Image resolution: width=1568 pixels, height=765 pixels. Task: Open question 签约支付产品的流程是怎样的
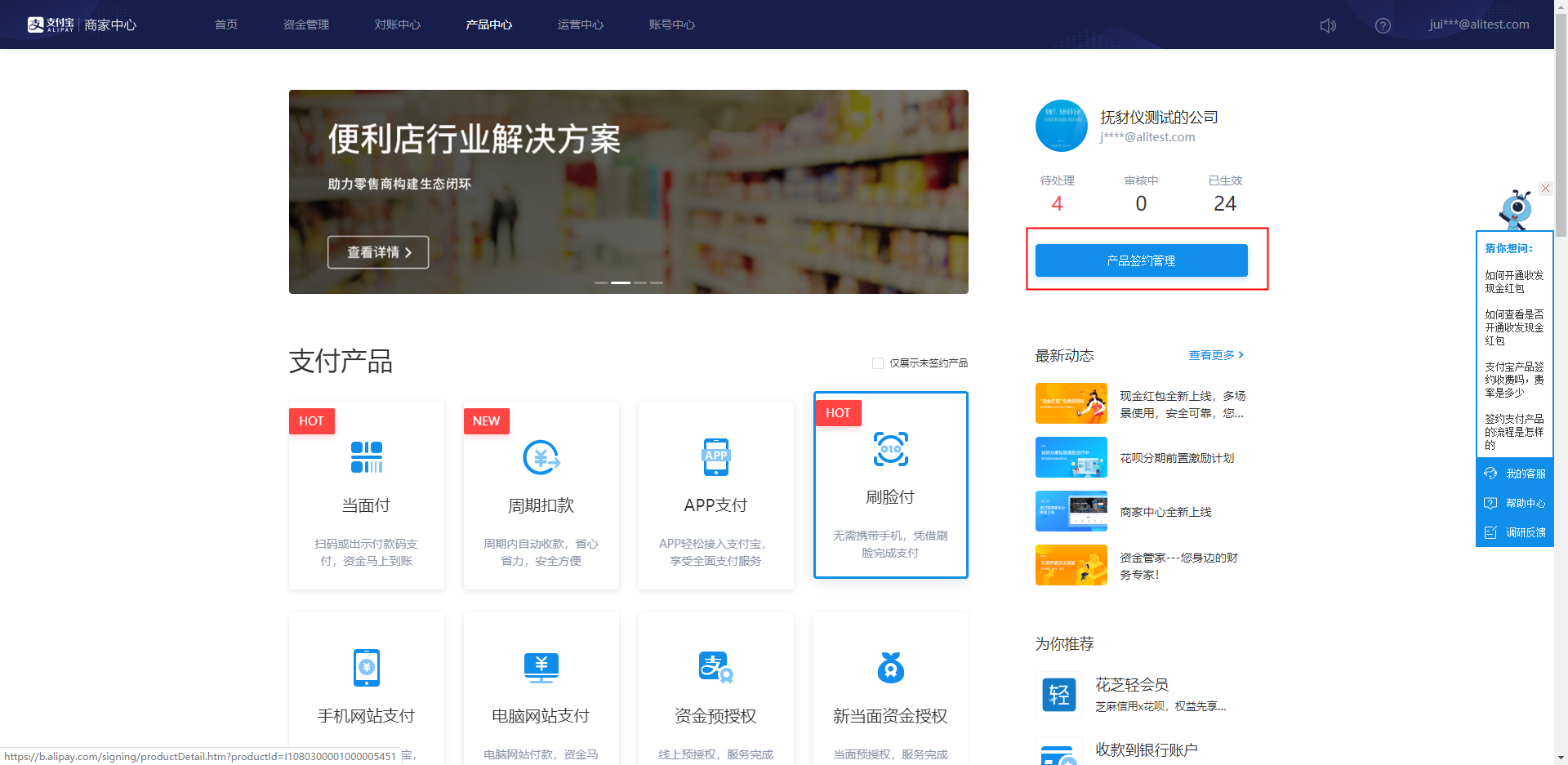point(1514,432)
